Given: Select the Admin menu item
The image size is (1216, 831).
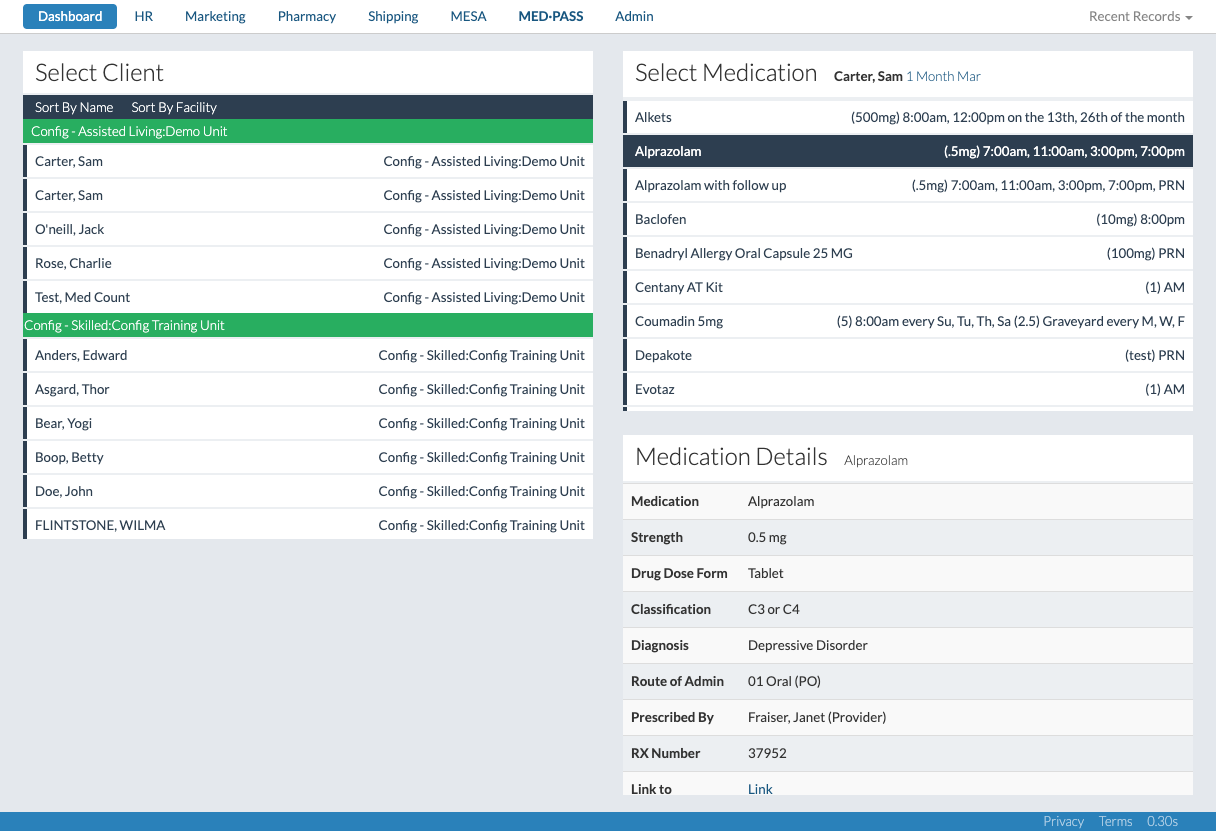Looking at the screenshot, I should (634, 17).
